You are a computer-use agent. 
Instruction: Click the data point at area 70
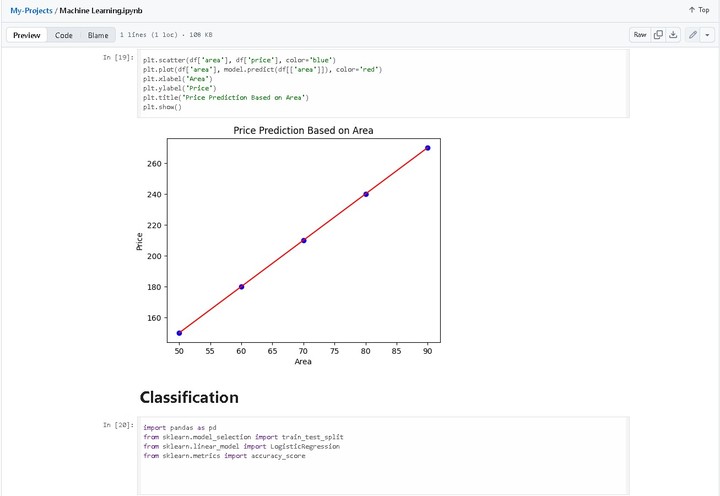303,240
